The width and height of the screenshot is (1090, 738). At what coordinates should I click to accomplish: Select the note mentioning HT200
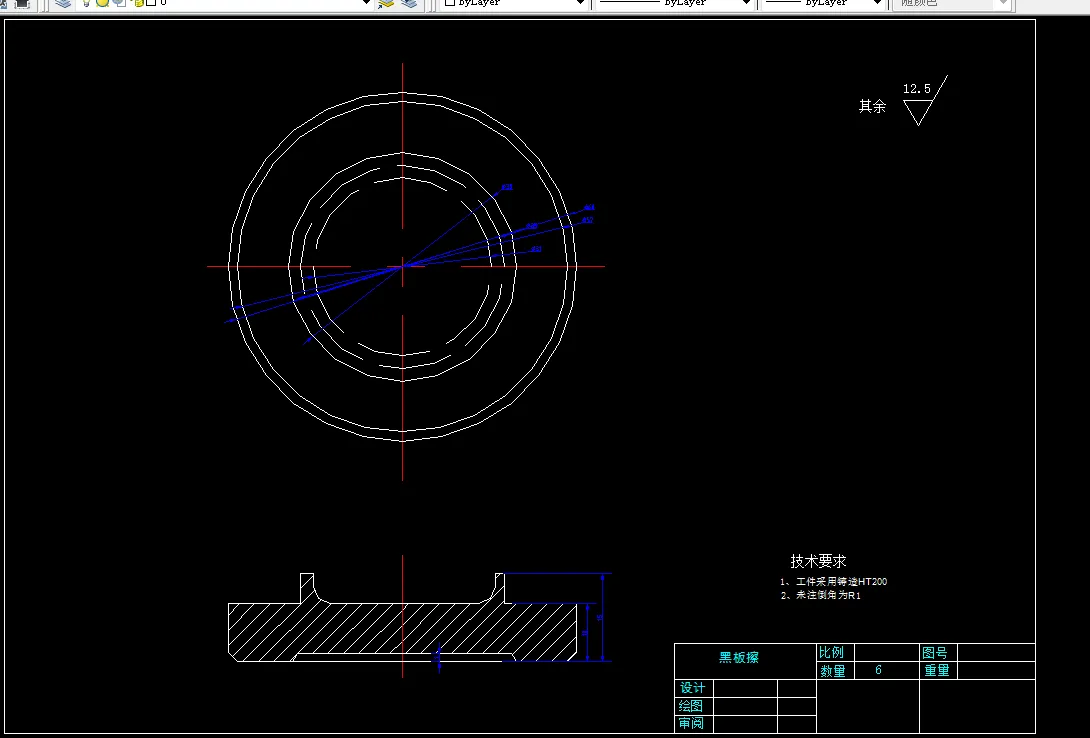[x=833, y=582]
